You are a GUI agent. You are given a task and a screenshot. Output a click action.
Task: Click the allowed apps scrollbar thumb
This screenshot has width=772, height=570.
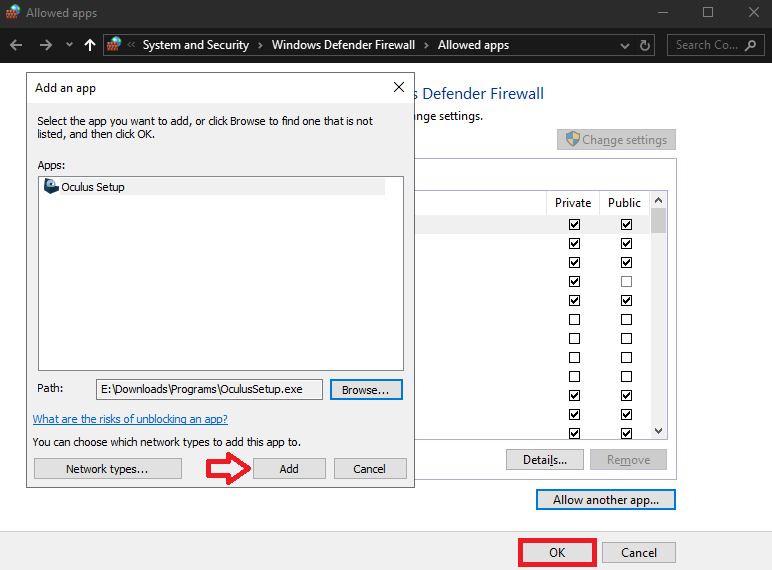pyautogui.click(x=658, y=220)
